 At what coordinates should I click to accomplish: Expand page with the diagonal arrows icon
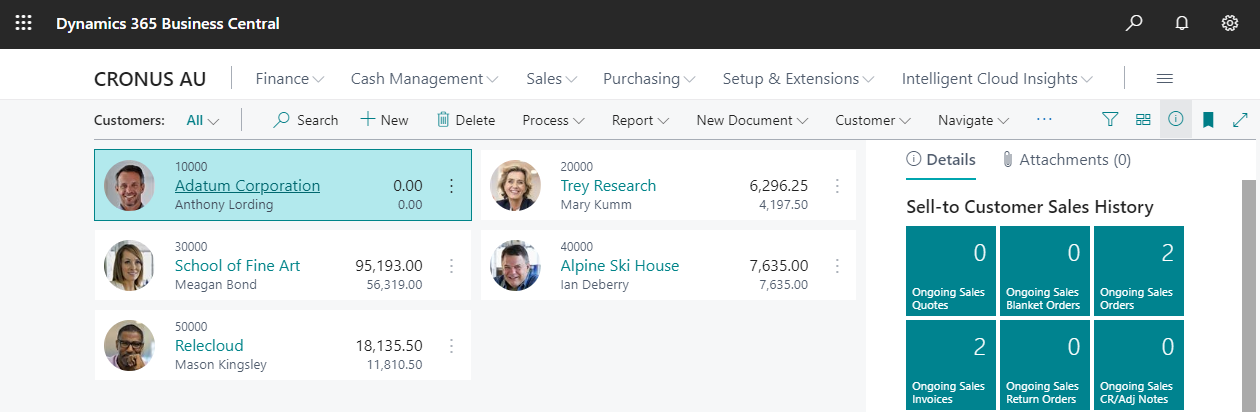tap(1240, 120)
